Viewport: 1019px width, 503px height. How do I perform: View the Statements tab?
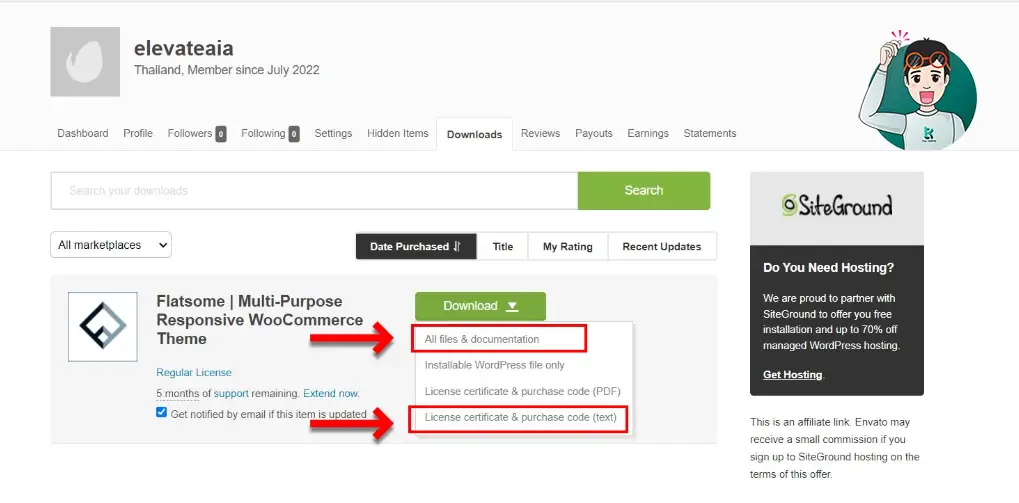coord(710,133)
